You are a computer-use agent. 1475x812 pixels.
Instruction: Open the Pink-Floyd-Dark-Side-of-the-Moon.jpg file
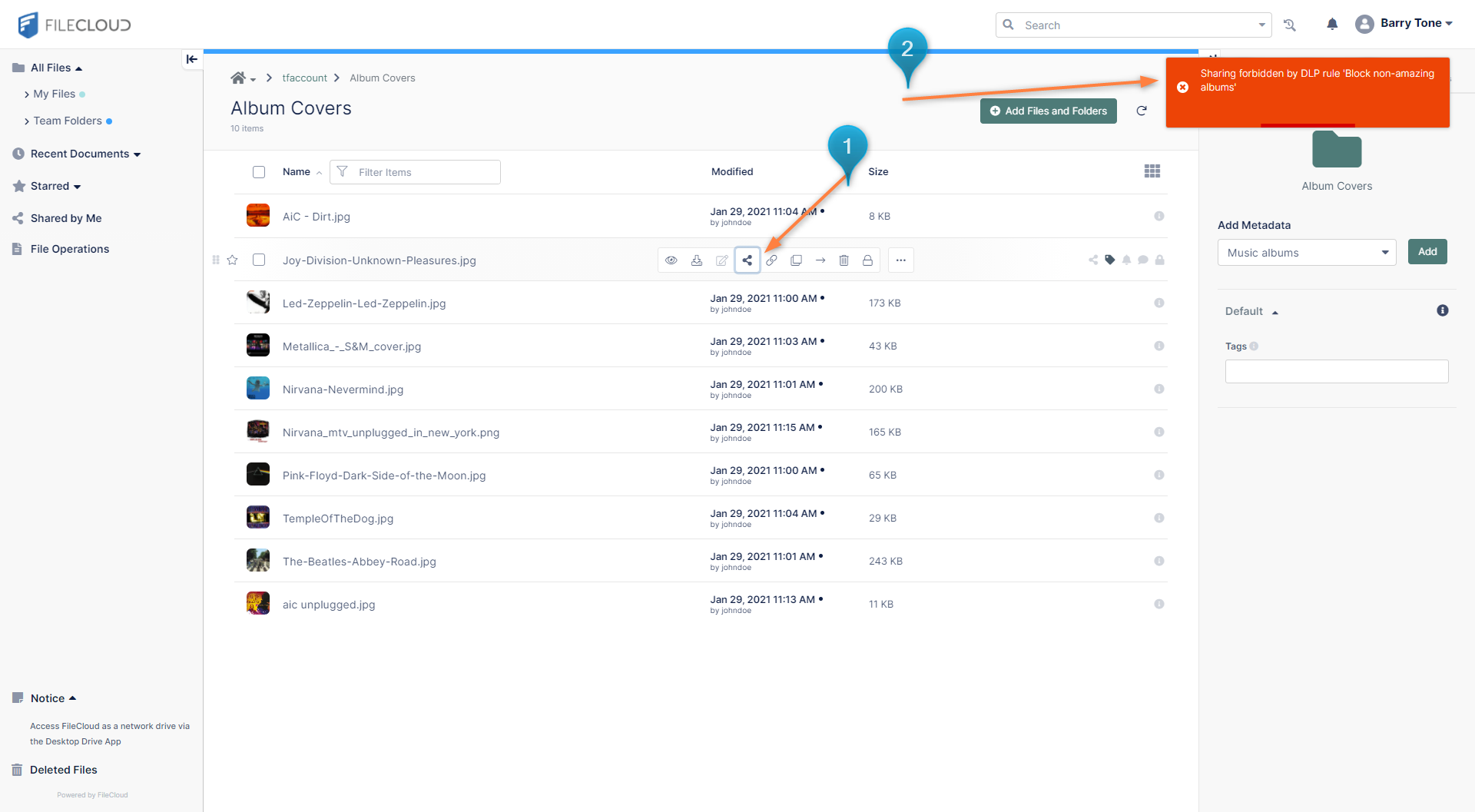[x=384, y=476]
